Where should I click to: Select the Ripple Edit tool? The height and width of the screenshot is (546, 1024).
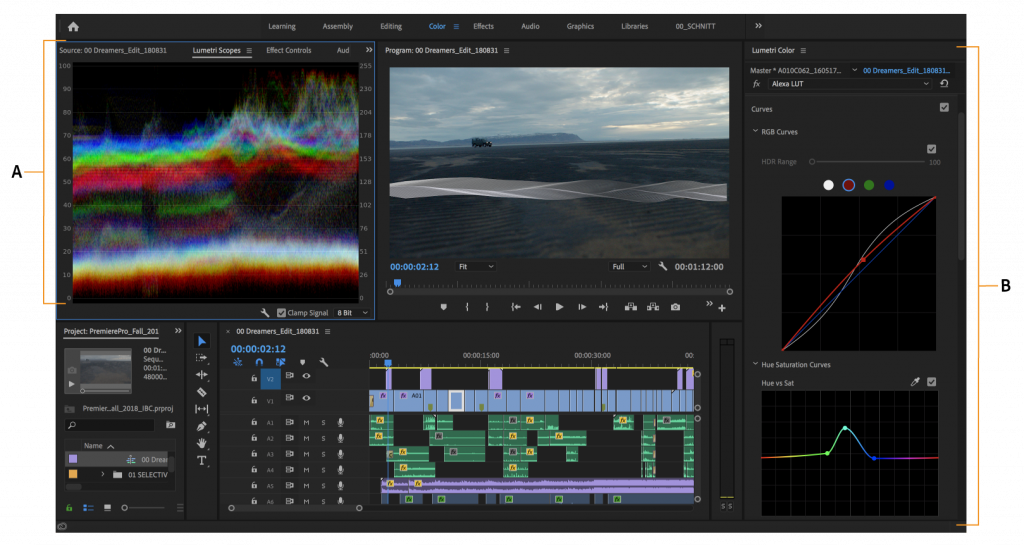[x=202, y=375]
